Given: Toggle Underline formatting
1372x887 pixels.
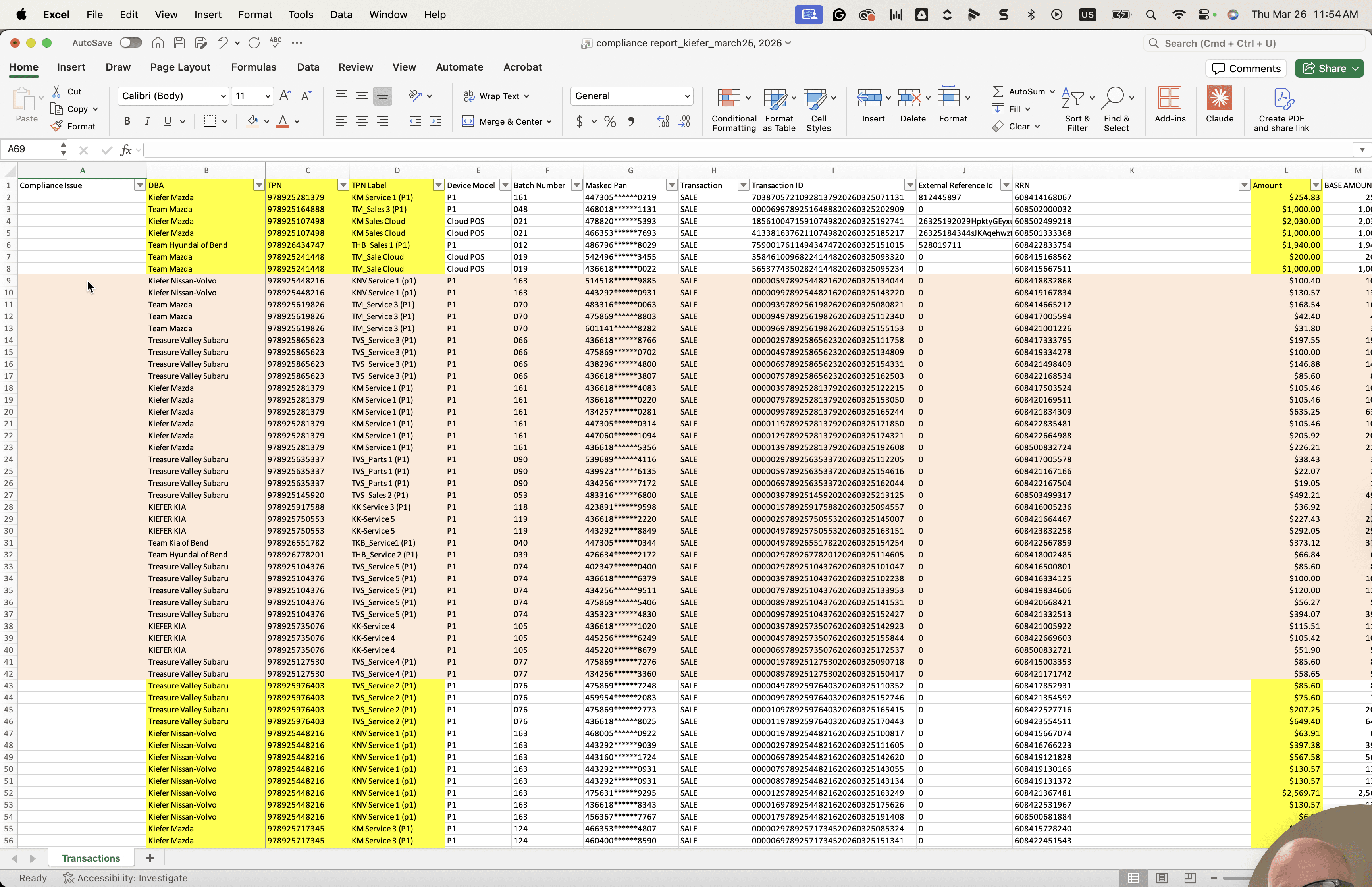Looking at the screenshot, I should click(168, 121).
